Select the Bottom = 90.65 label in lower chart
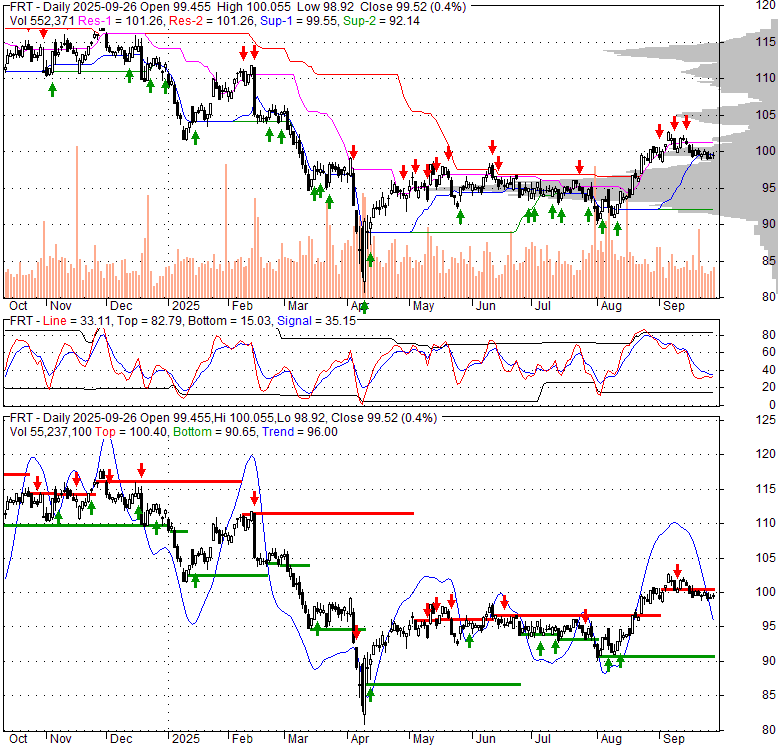 tap(214, 432)
